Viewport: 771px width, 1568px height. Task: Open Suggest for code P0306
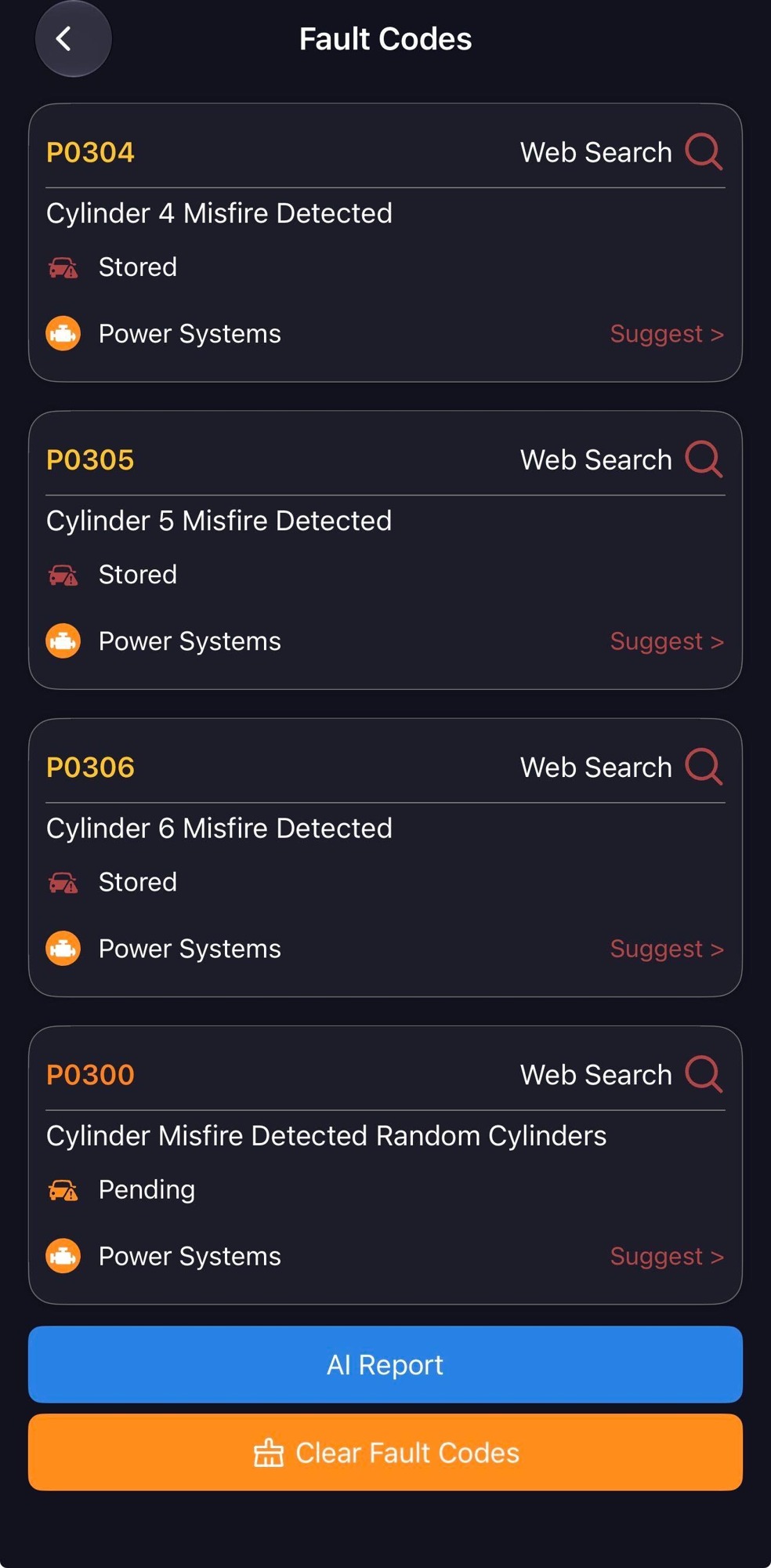point(667,949)
